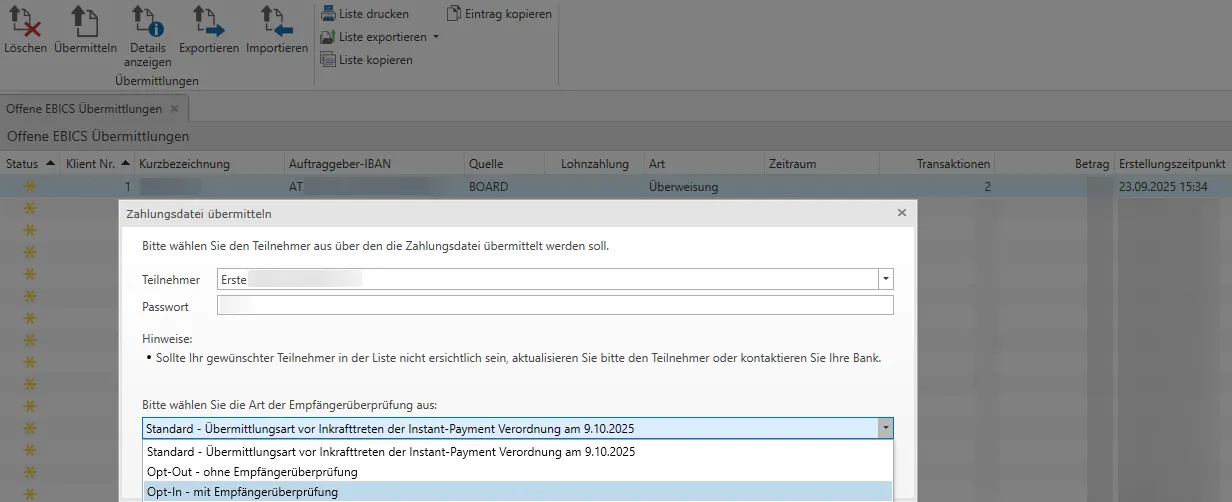
Task: Click the Löschen toolbar icon
Action: click(25, 30)
